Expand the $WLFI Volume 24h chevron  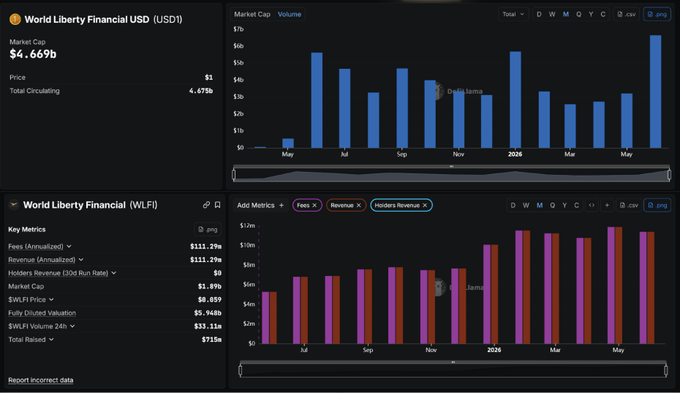pos(72,326)
